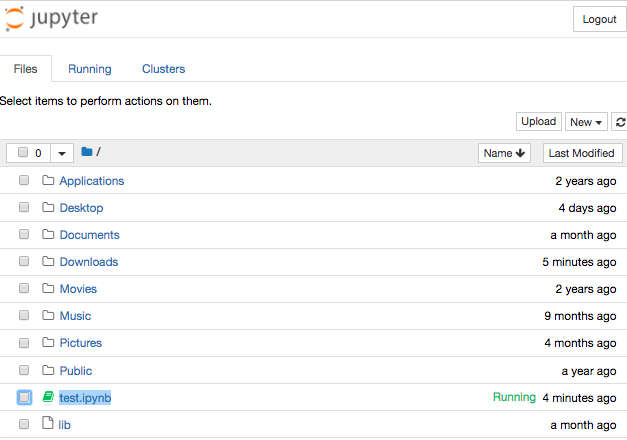This screenshot has height=440, width=627.
Task: Check the box for test.ipynb
Action: click(24, 397)
